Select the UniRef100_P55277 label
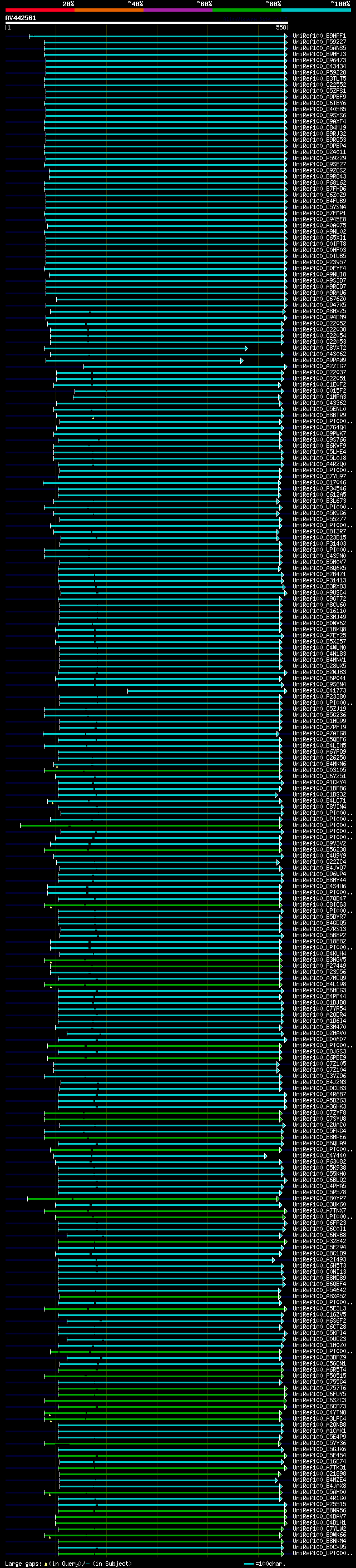Viewport: 356px width, 1568px height. point(319,519)
